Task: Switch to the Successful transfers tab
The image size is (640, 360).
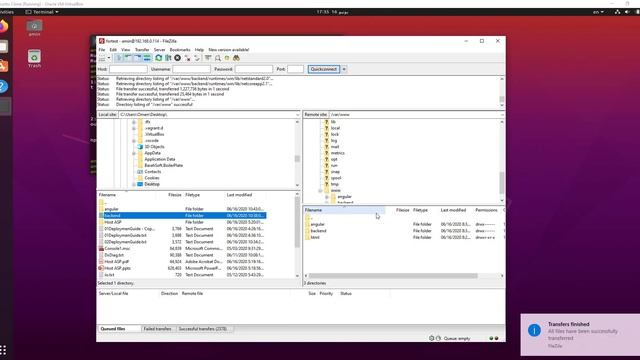Action: pyautogui.click(x=203, y=329)
